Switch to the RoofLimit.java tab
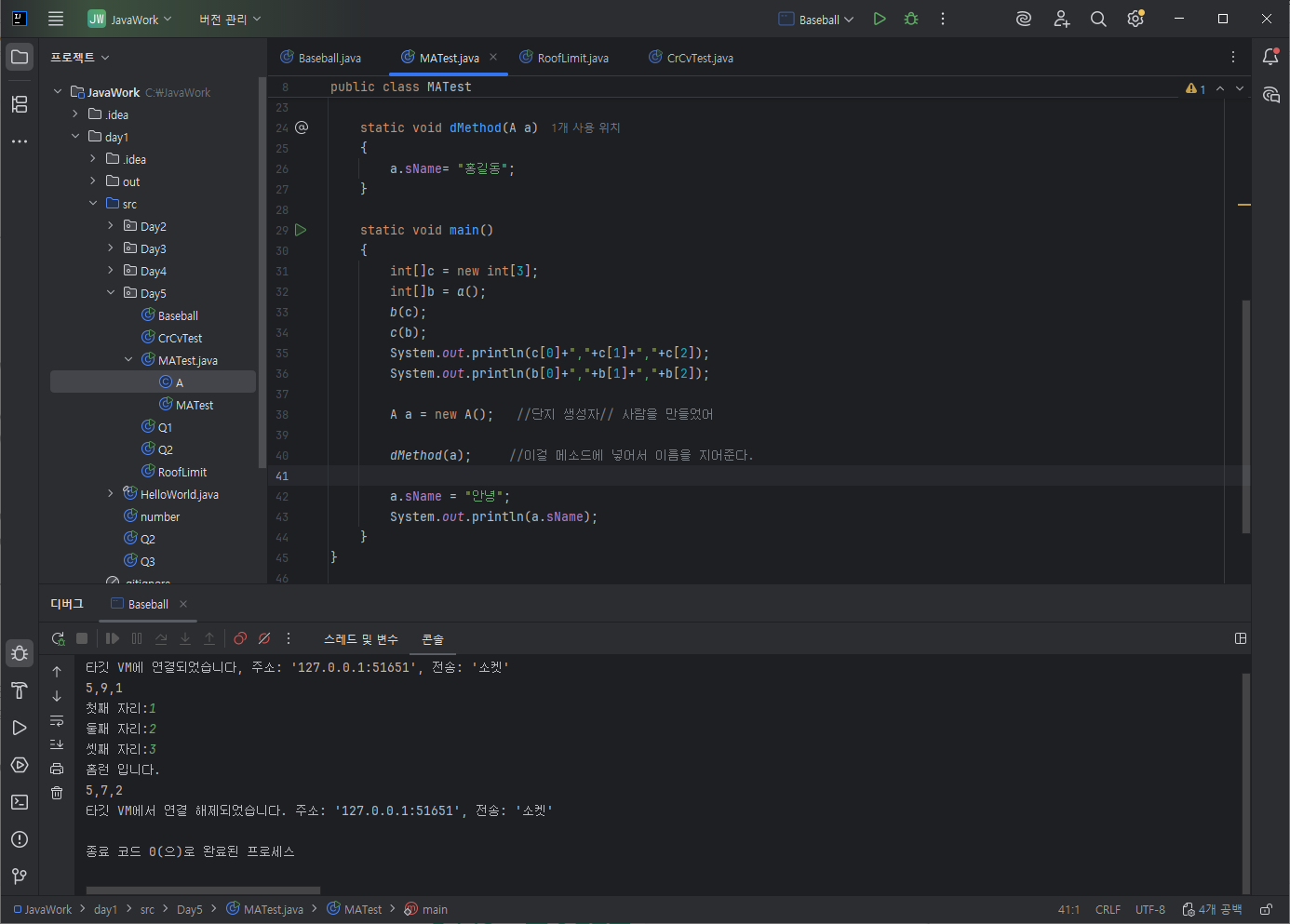The width and height of the screenshot is (1290, 924). coord(564,58)
